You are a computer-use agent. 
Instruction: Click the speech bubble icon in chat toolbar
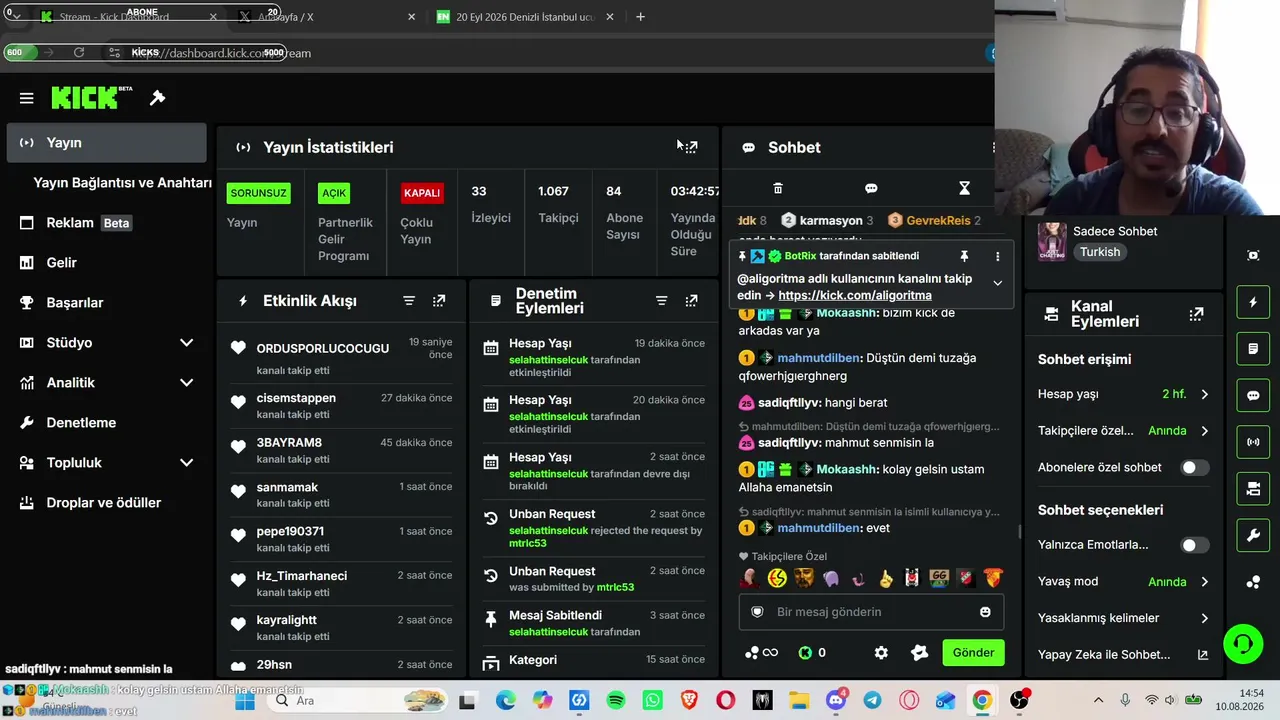click(x=871, y=188)
